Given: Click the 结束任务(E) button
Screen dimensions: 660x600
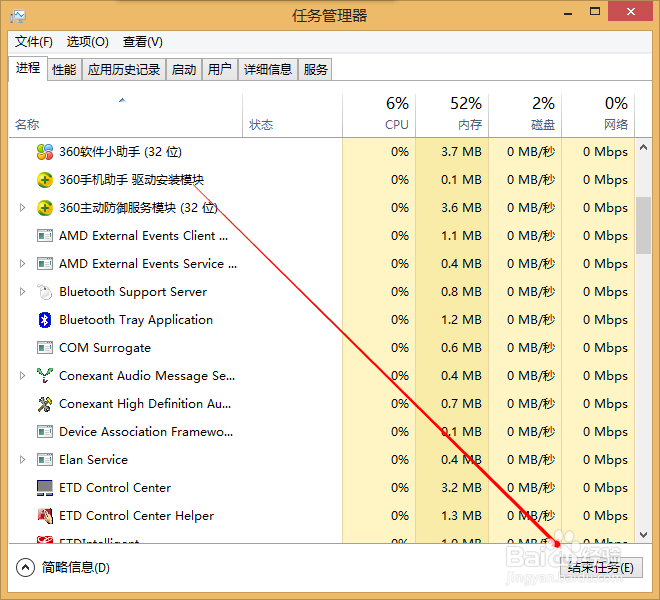Looking at the screenshot, I should coord(601,568).
